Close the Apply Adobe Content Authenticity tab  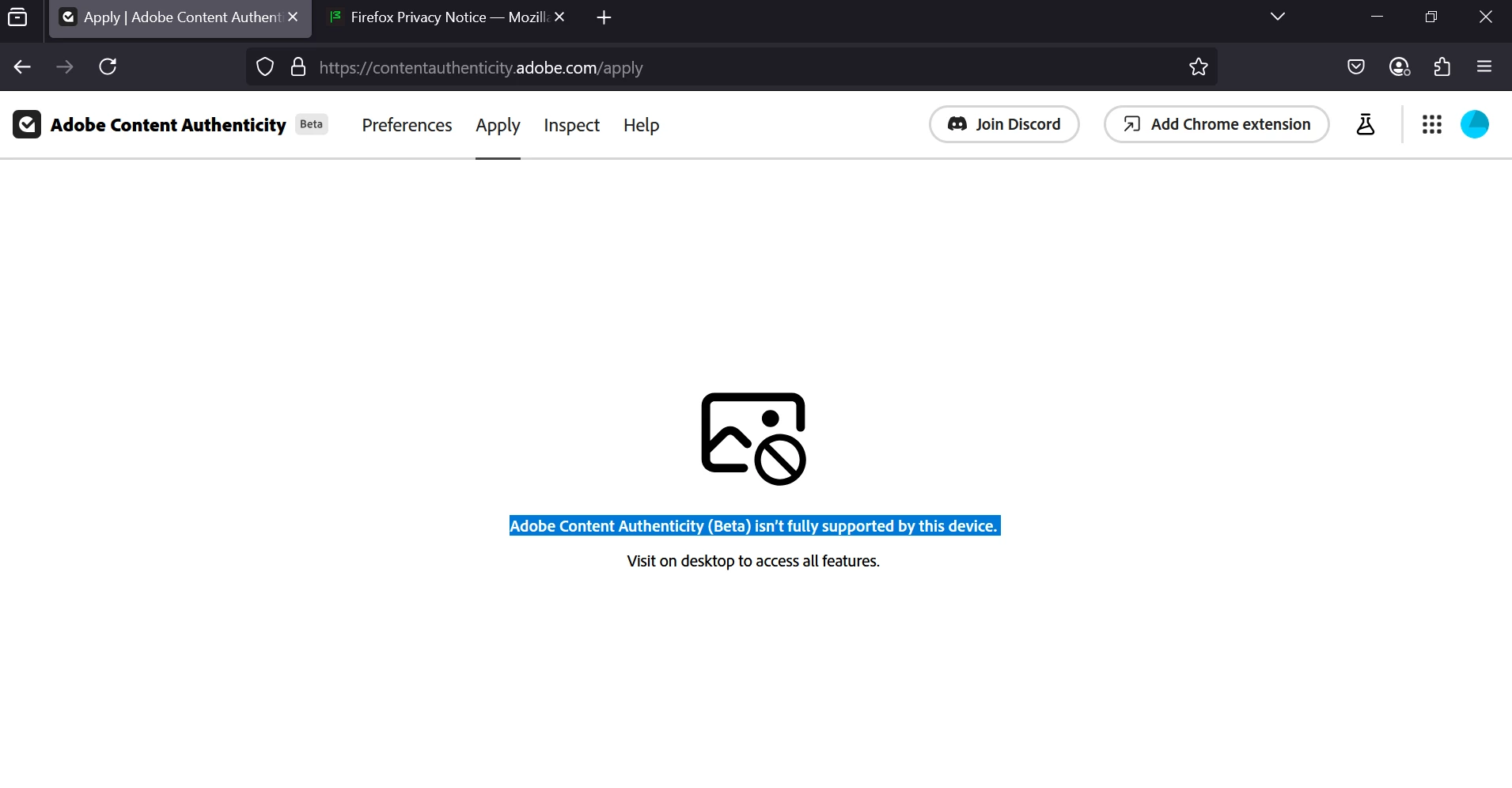pos(293,17)
